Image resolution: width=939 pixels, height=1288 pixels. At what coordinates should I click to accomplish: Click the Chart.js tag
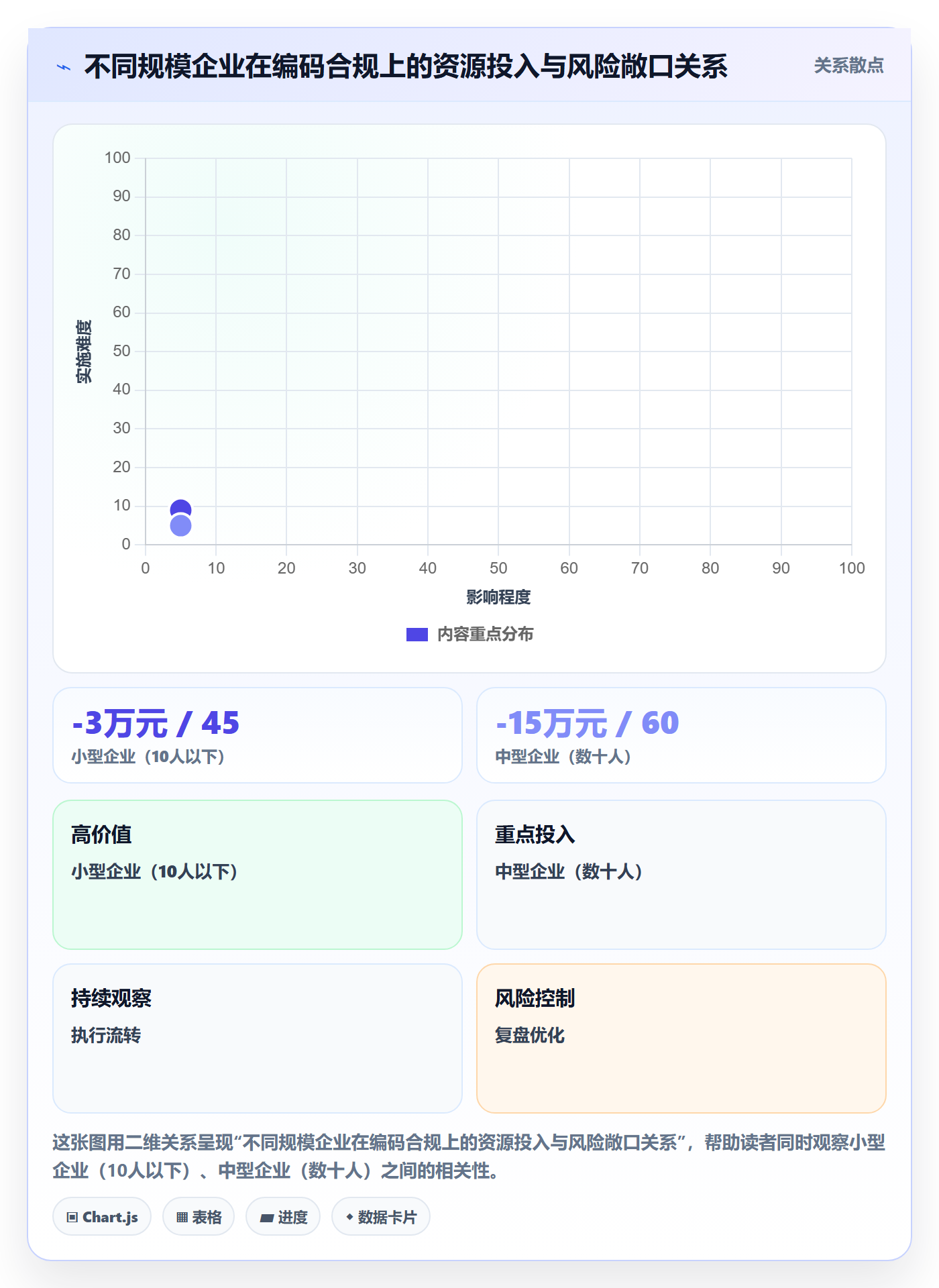102,1217
